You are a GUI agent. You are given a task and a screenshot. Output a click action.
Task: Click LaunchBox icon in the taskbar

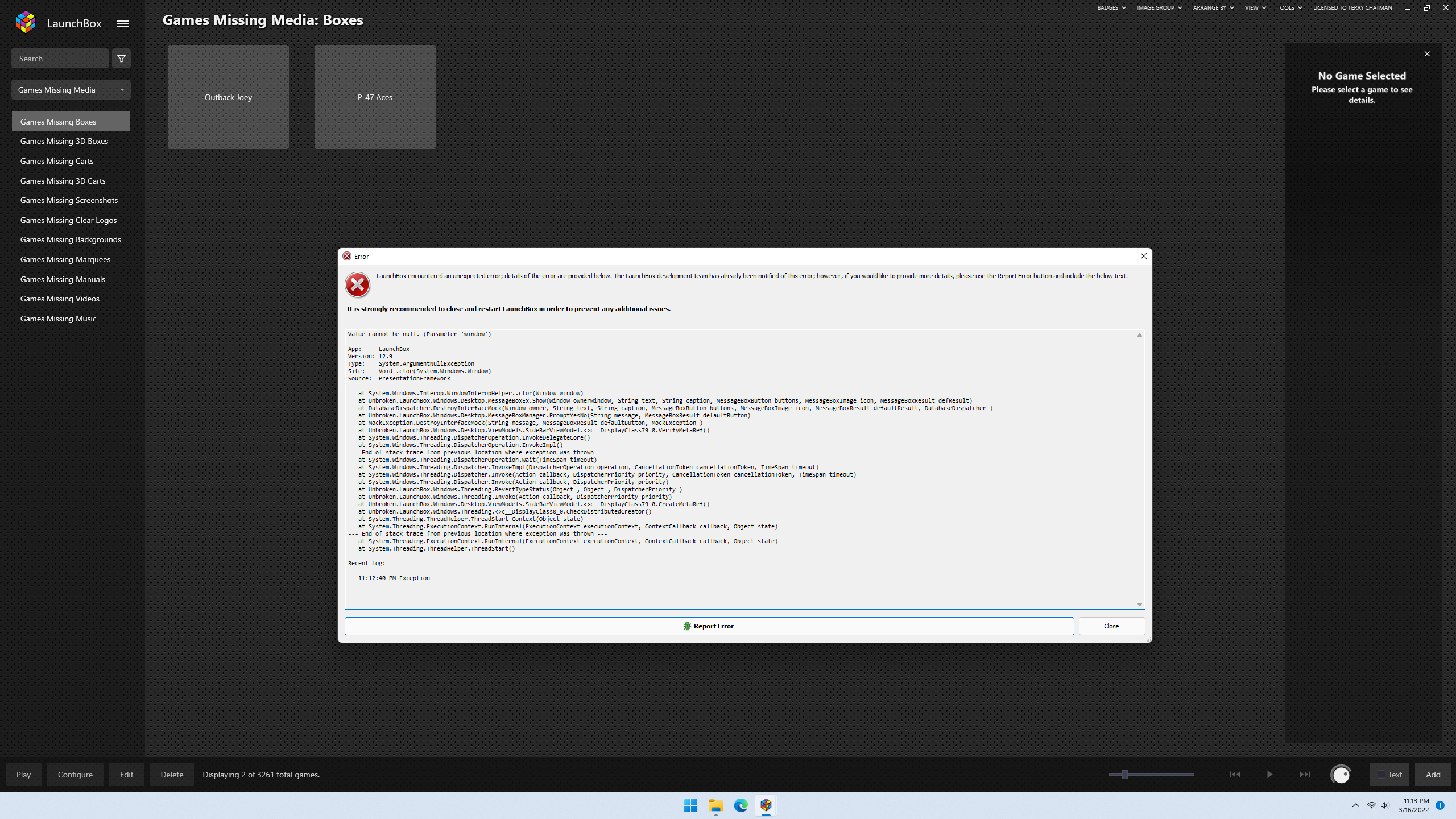click(x=766, y=805)
